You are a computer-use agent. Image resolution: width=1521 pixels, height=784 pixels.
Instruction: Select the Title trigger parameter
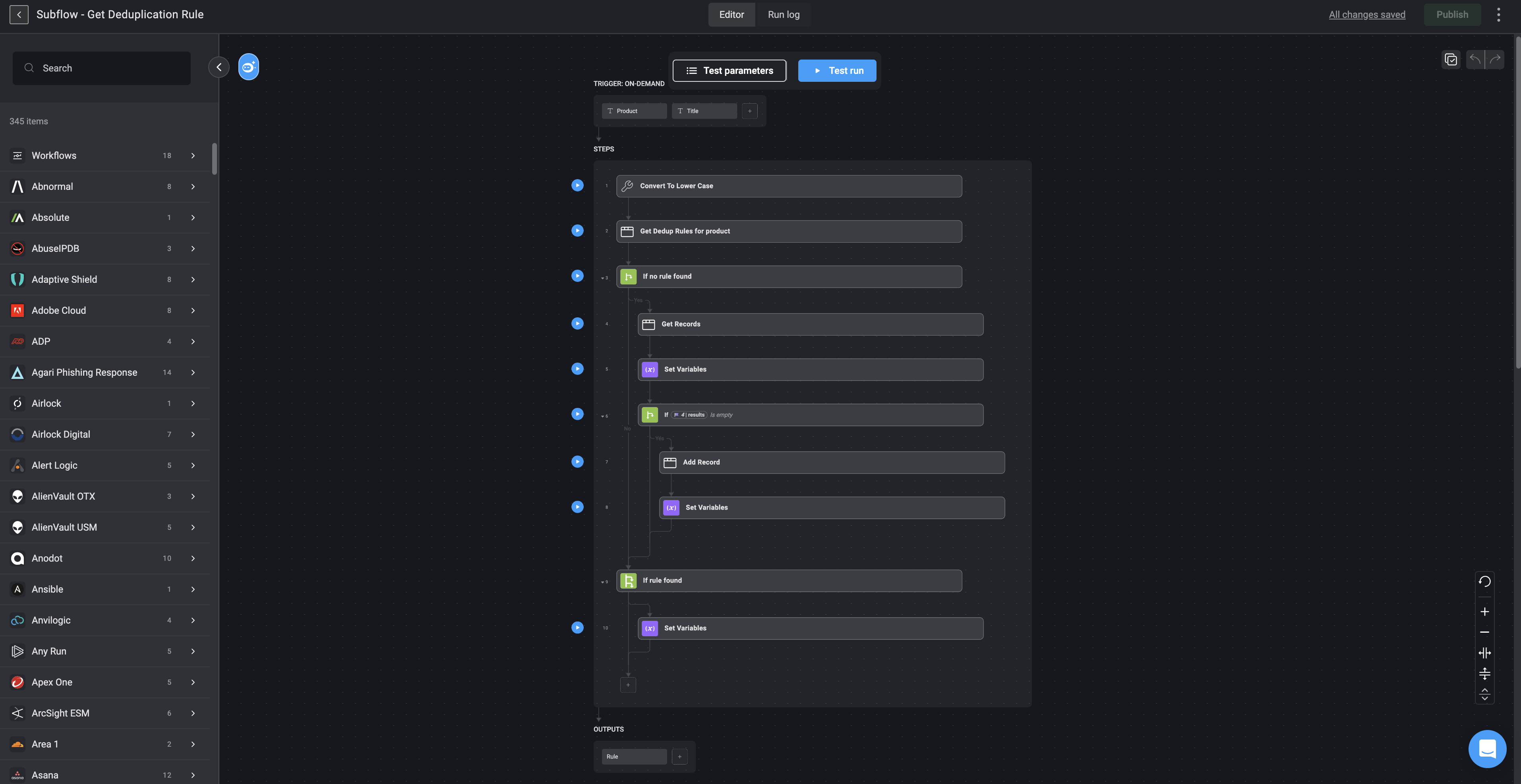[x=704, y=111]
